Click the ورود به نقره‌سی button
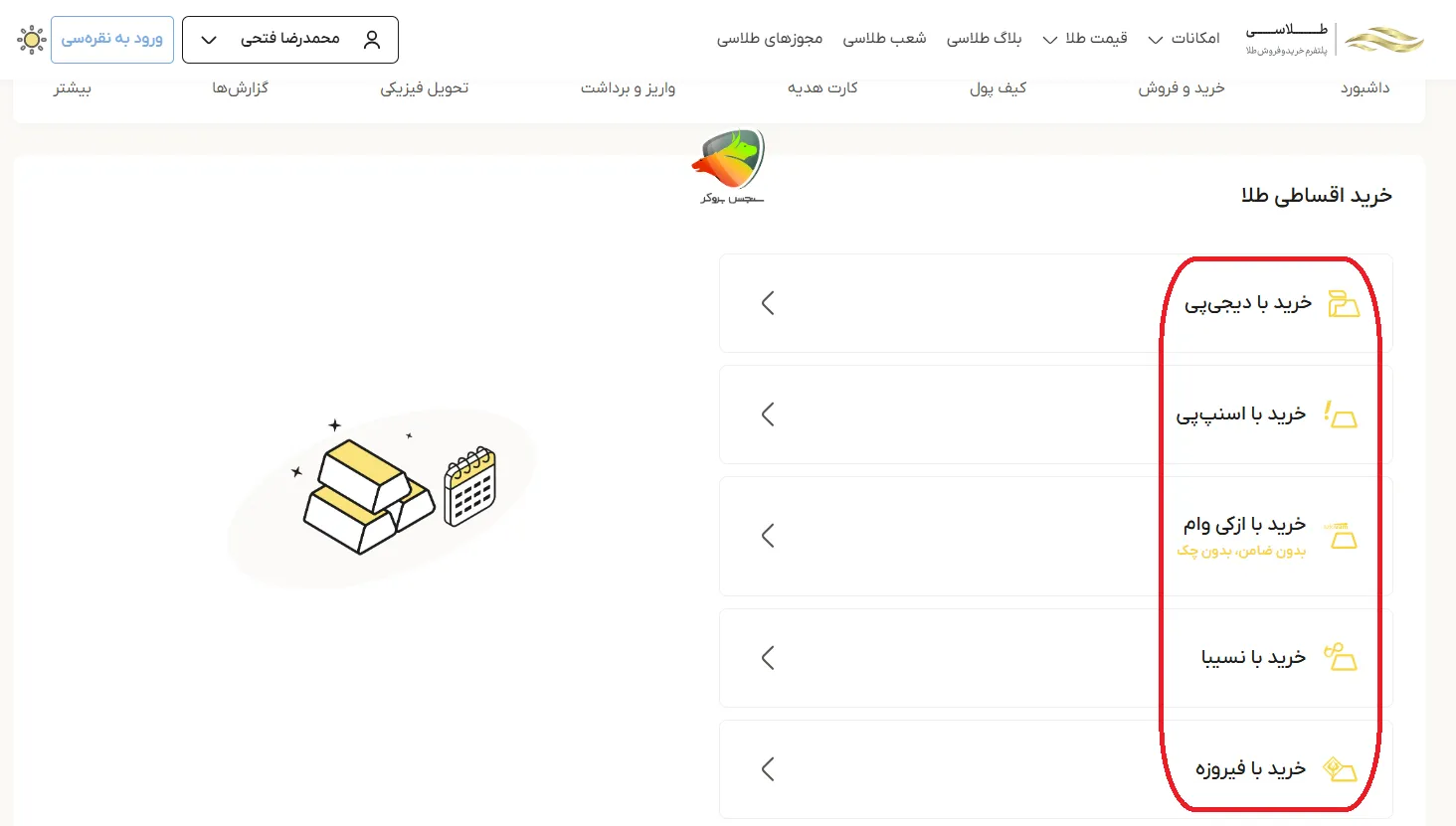Viewport: 1456px width, 826px height. 111,39
